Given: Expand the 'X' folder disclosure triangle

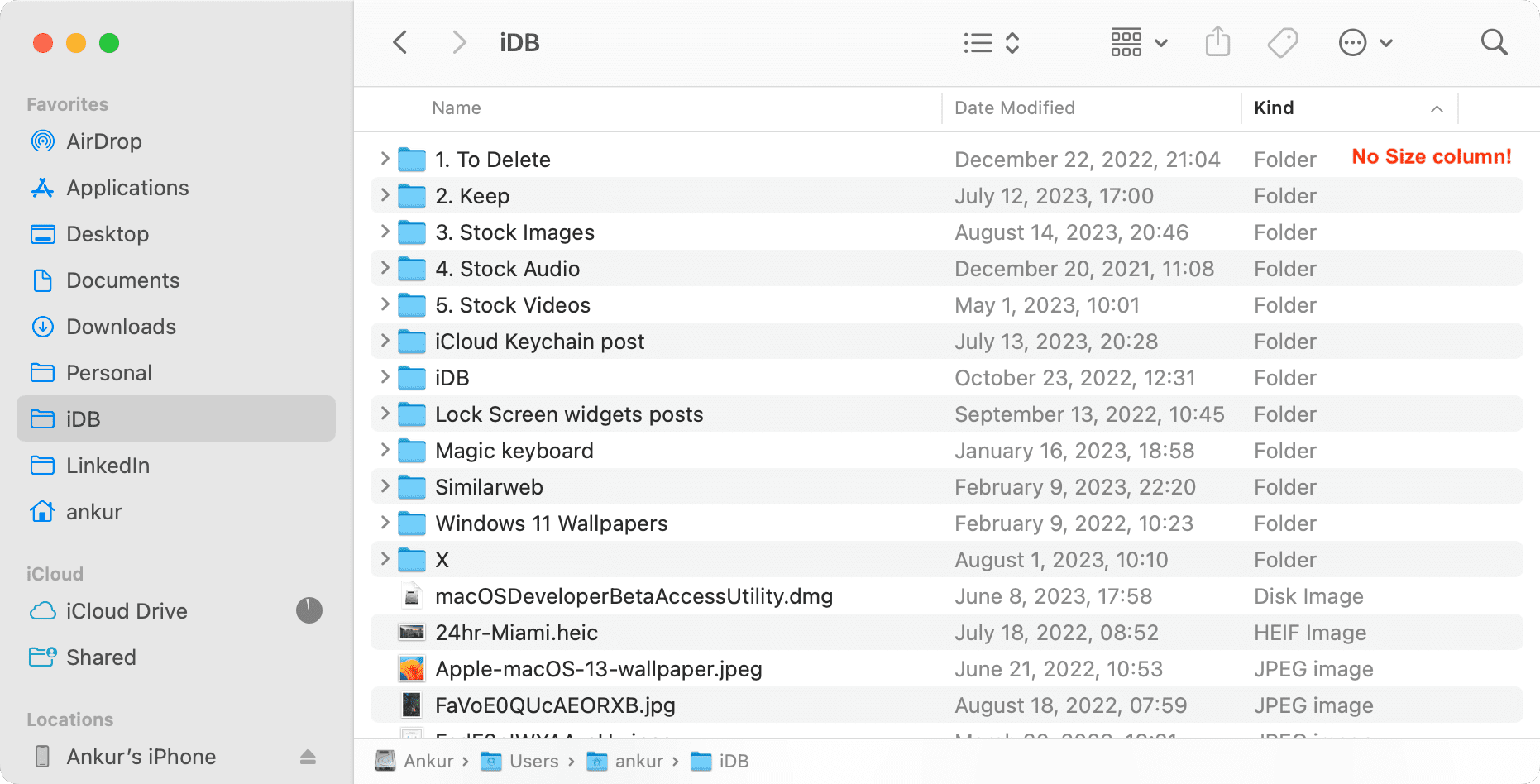Looking at the screenshot, I should pos(385,559).
